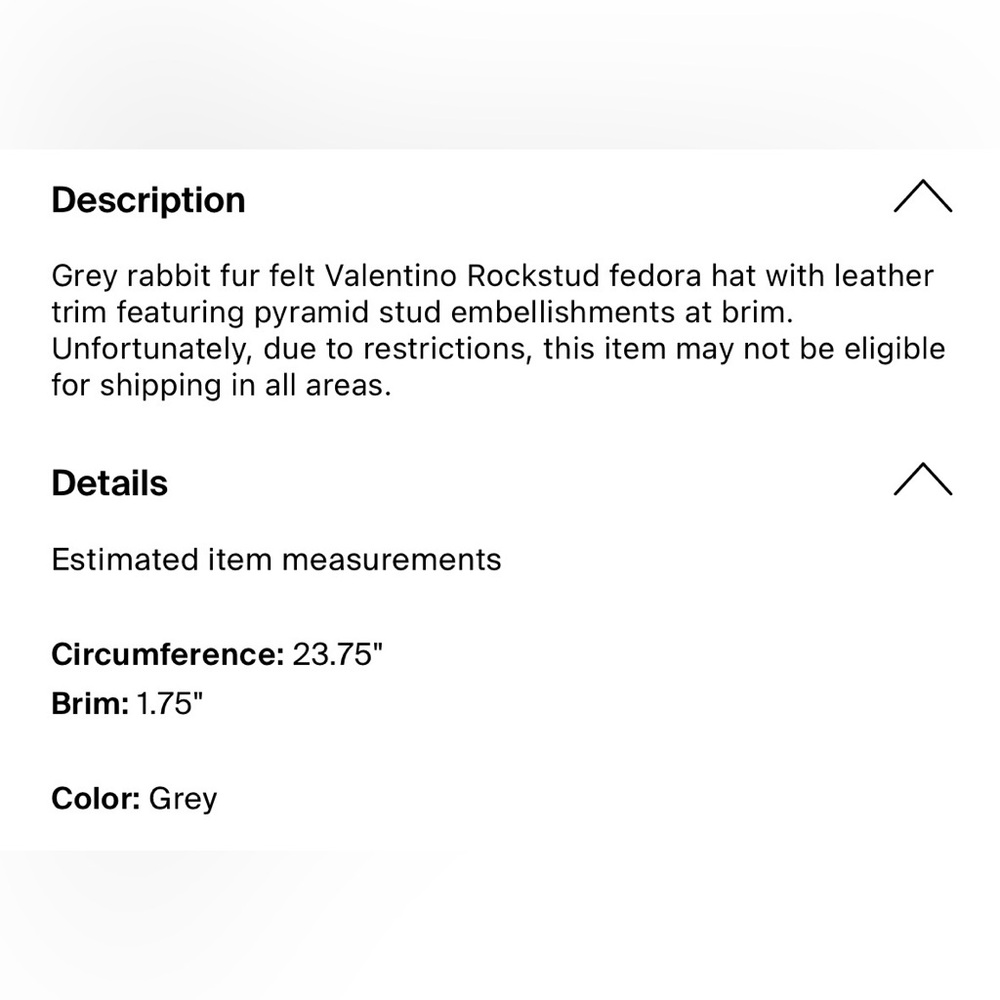The width and height of the screenshot is (1000, 1000).
Task: Collapse the Description section using its chevron
Action: point(923,196)
